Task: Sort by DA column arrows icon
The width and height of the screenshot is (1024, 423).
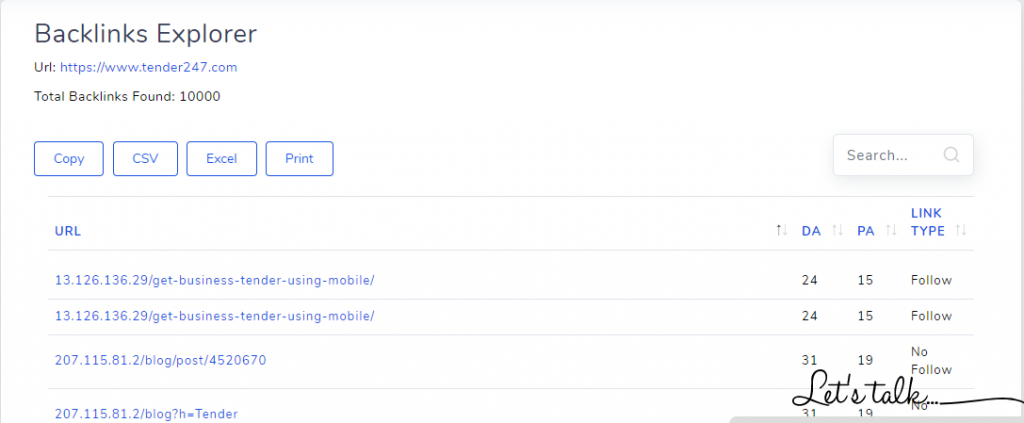Action: pyautogui.click(x=837, y=230)
